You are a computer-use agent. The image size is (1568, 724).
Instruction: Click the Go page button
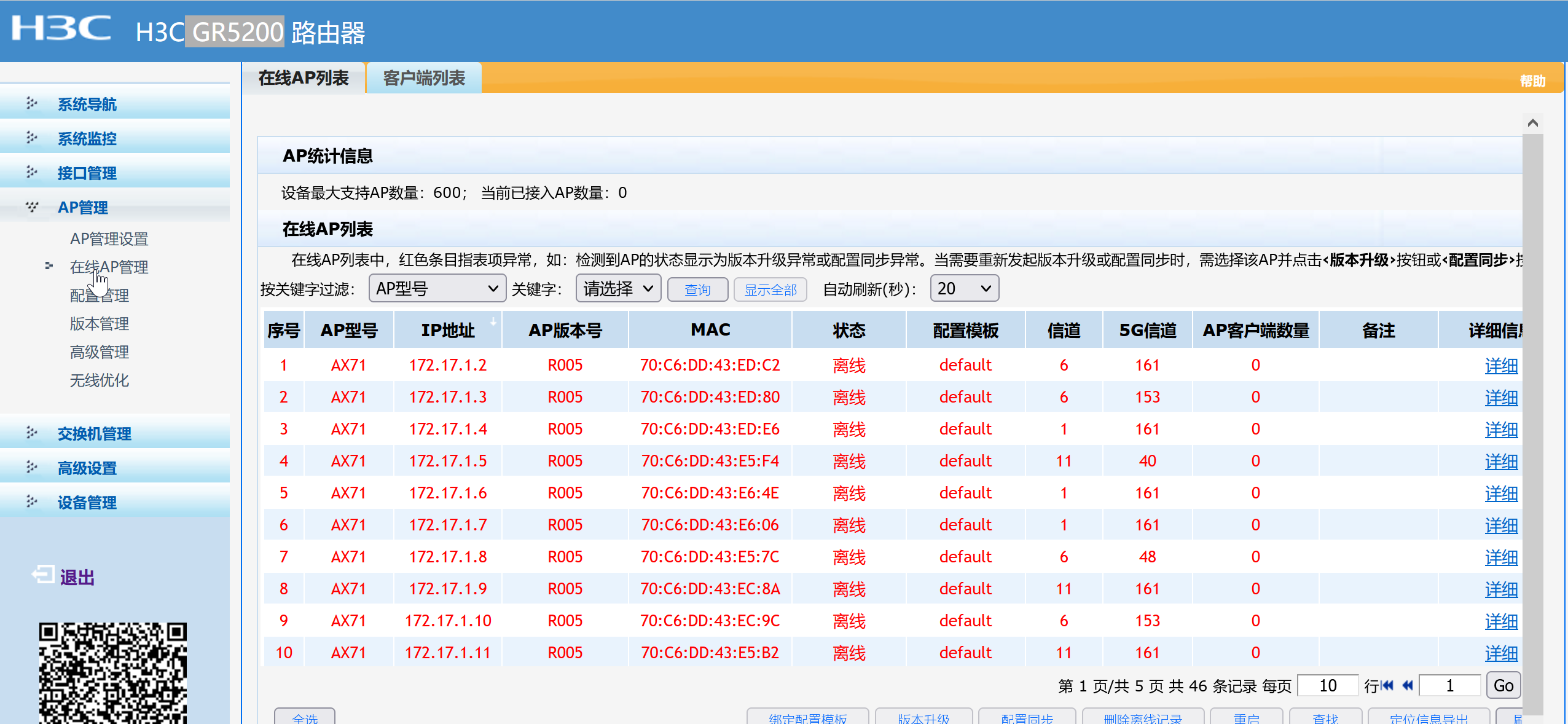[x=1503, y=686]
